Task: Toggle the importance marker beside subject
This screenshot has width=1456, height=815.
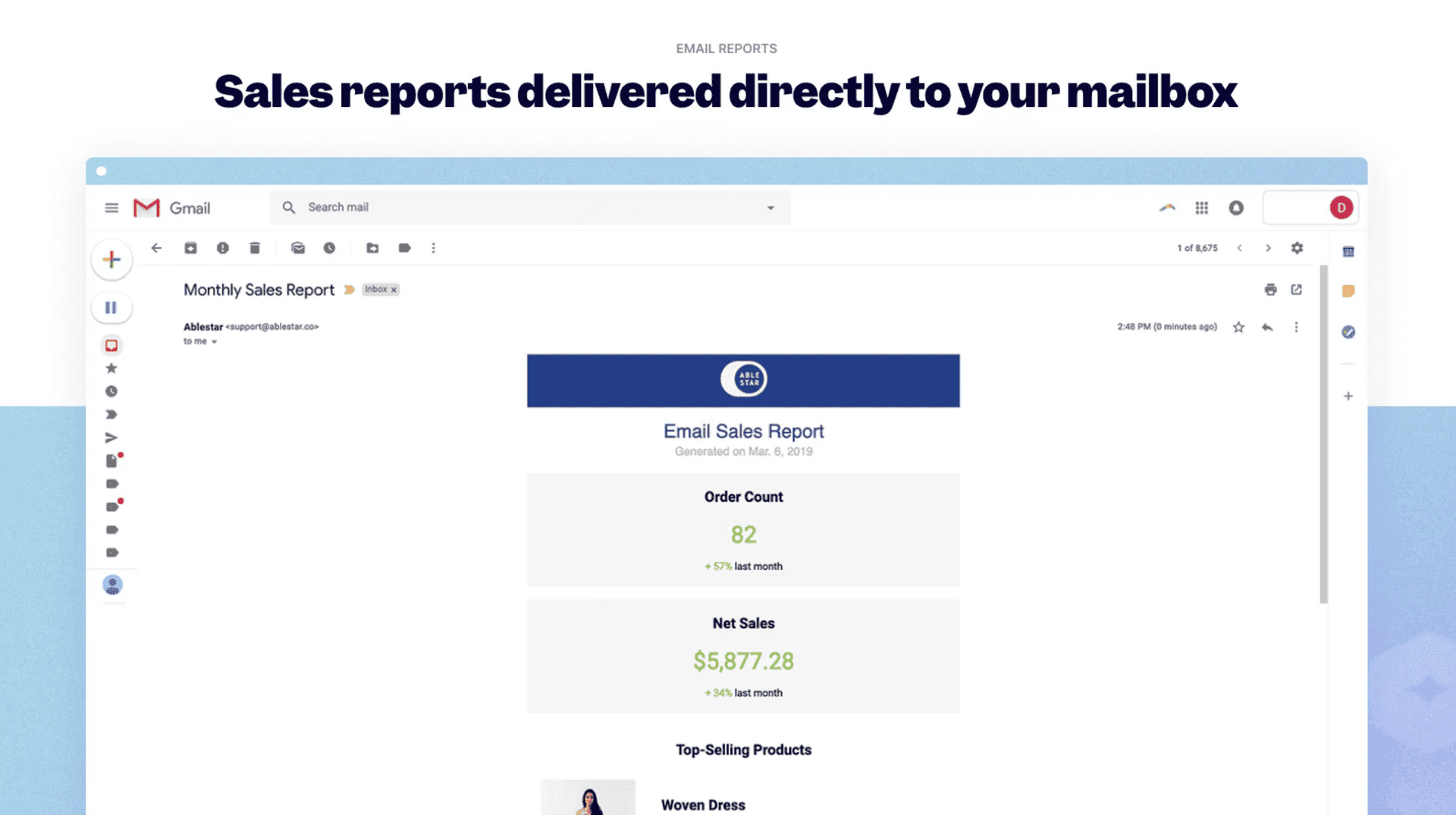Action: point(349,290)
